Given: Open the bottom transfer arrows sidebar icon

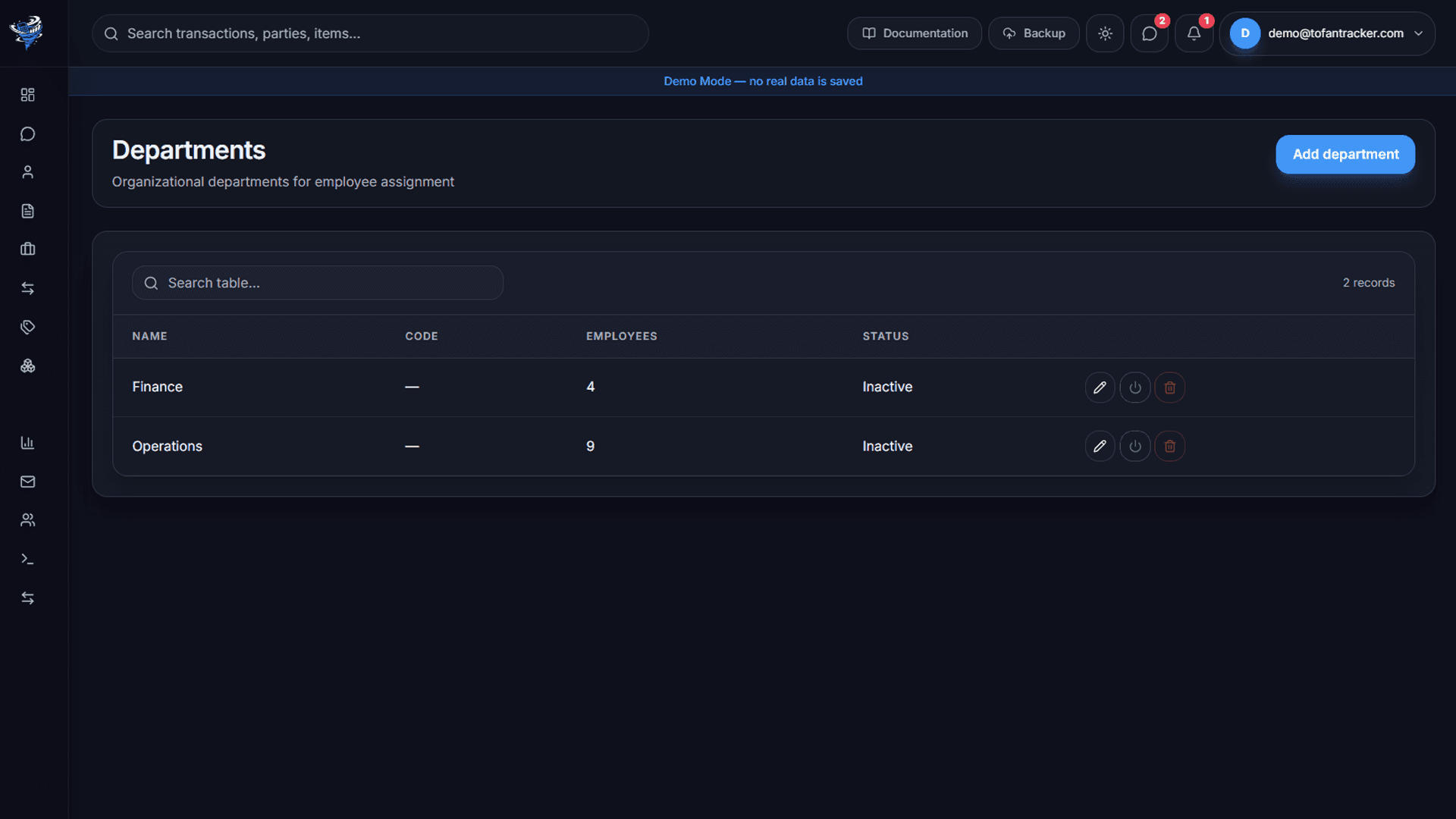Looking at the screenshot, I should tap(27, 598).
